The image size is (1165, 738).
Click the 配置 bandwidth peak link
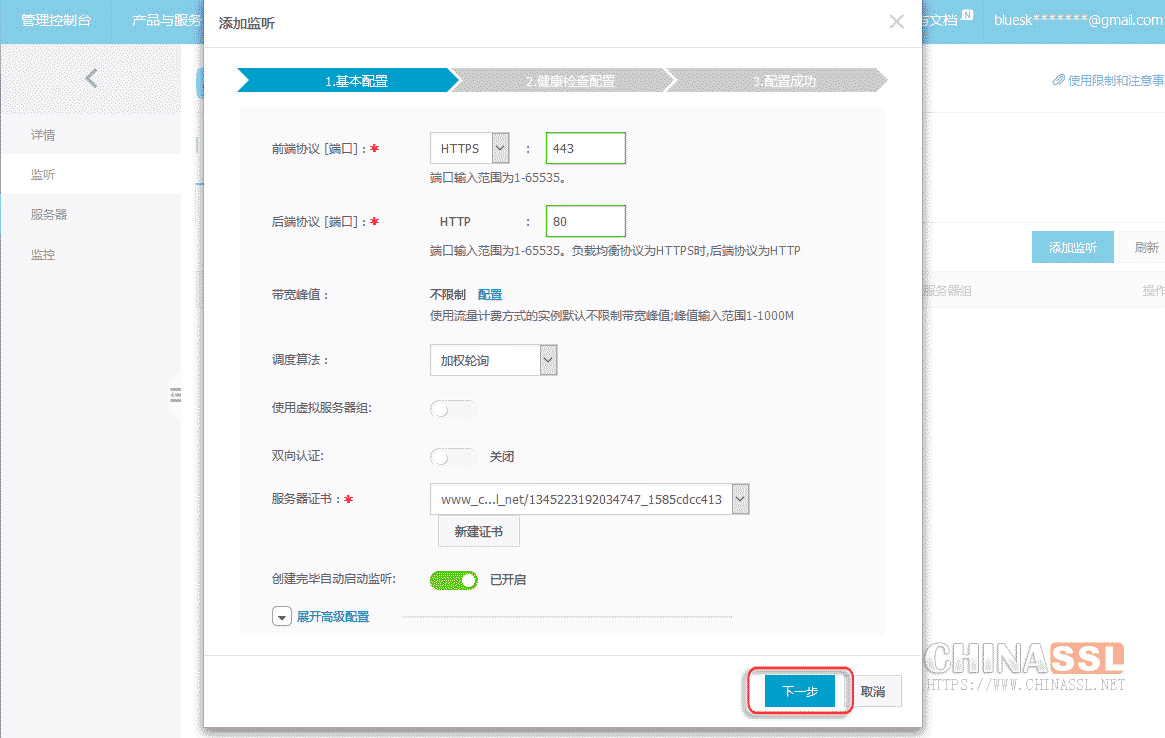(490, 295)
